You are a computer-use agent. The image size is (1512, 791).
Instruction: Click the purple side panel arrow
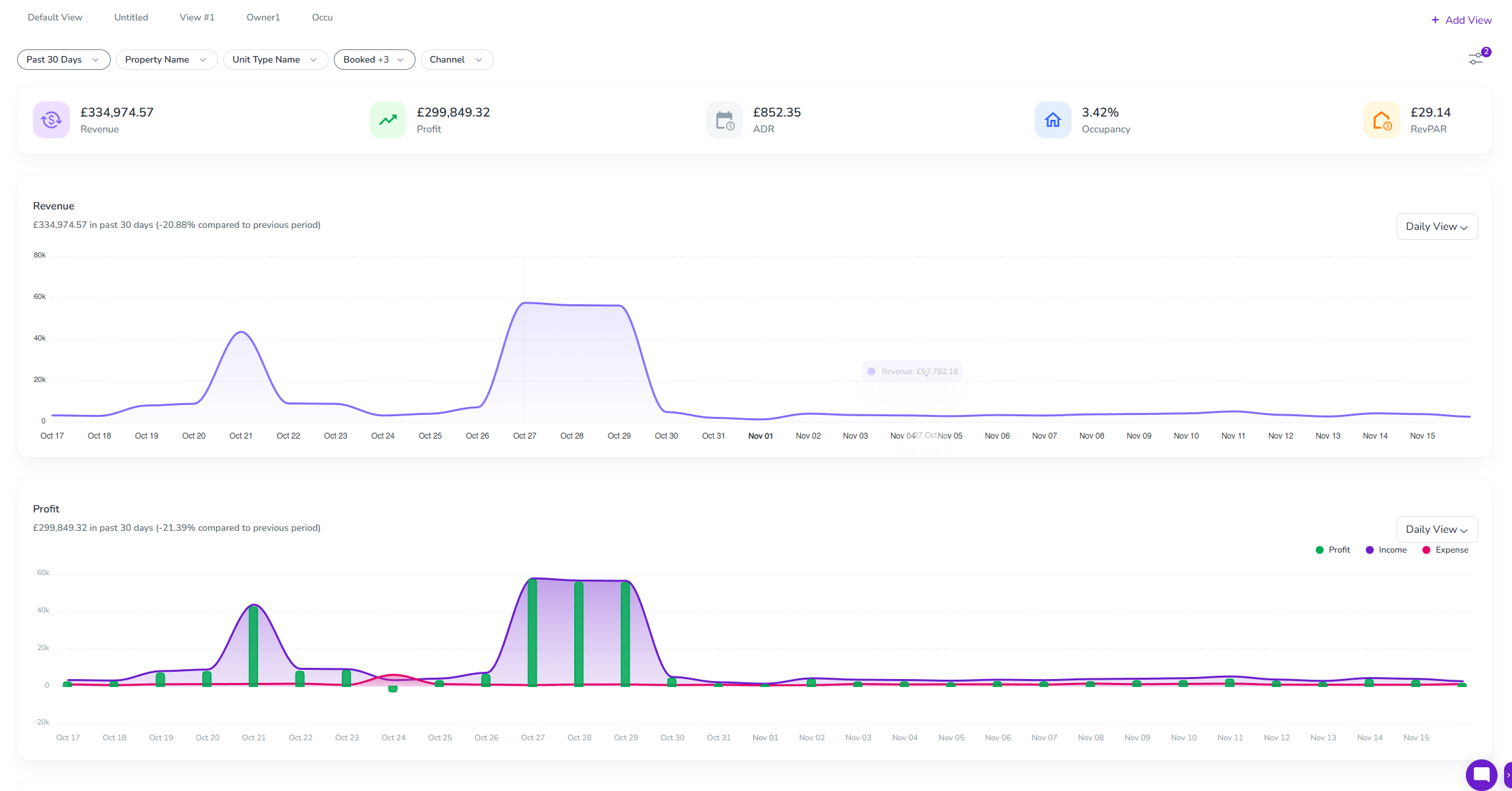coord(1507,775)
